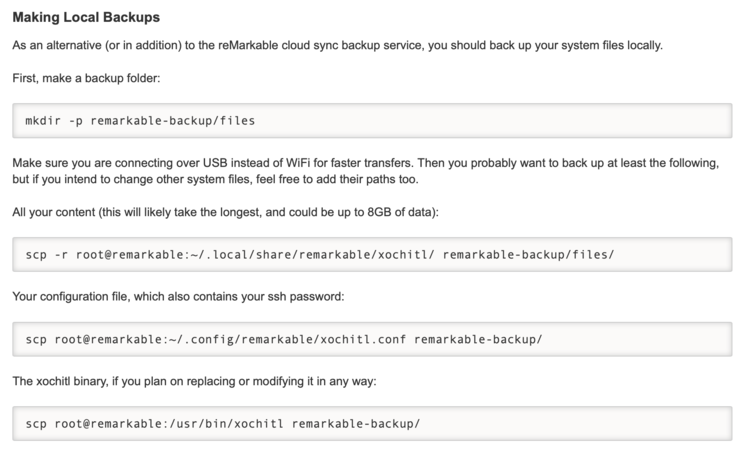Image resolution: width=750 pixels, height=458 pixels.
Task: Click 'remarkable-backup/files/' at the end of the scp -r command
Action: pos(527,255)
